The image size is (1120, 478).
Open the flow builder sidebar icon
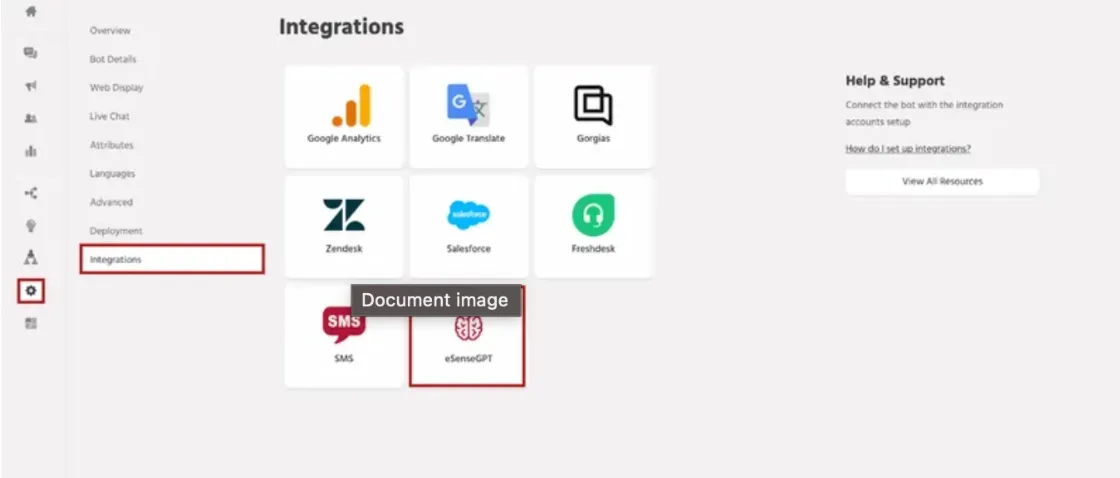click(31, 193)
